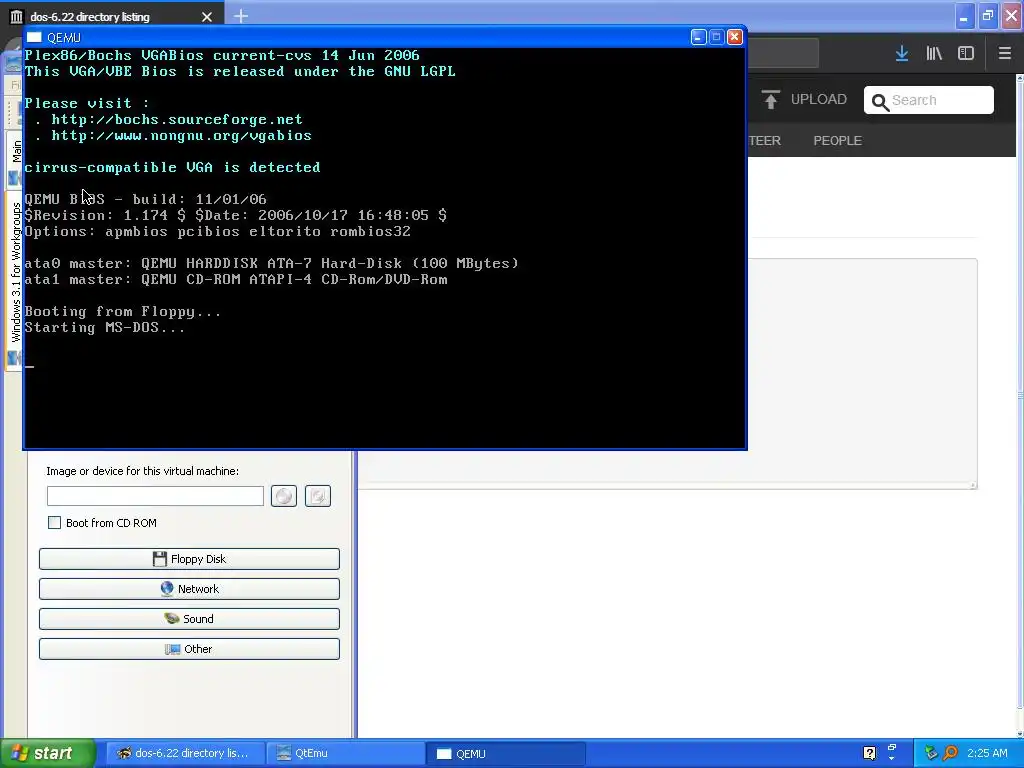This screenshot has width=1024, height=768.
Task: Click inside the QEMU black console display
Action: click(x=385, y=248)
